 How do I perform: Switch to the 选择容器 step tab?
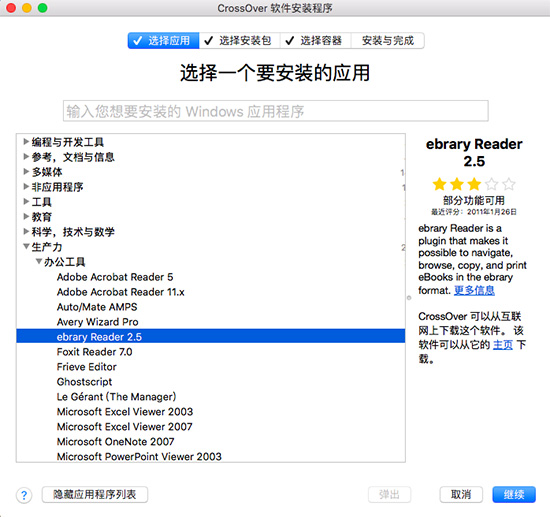click(315, 41)
